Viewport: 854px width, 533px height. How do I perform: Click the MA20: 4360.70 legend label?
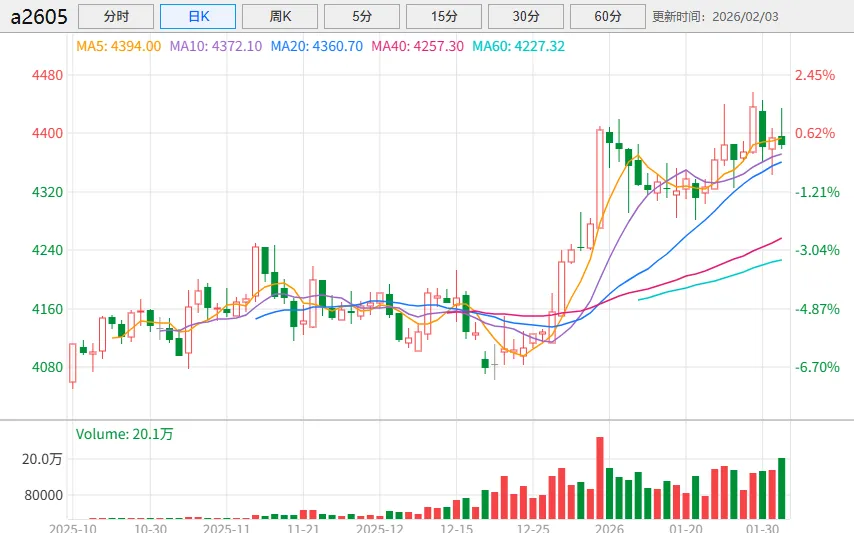point(317,46)
